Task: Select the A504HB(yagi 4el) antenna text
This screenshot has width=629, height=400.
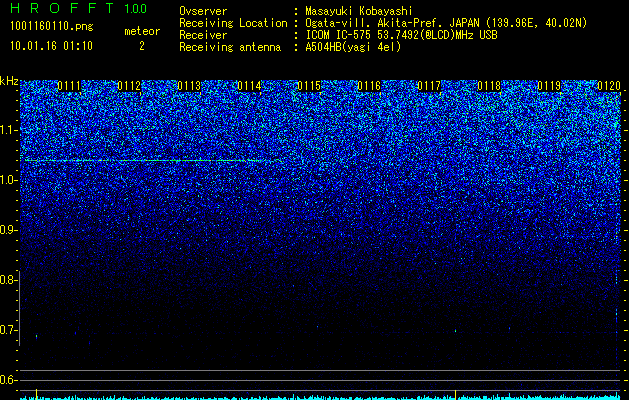Action: (353, 47)
